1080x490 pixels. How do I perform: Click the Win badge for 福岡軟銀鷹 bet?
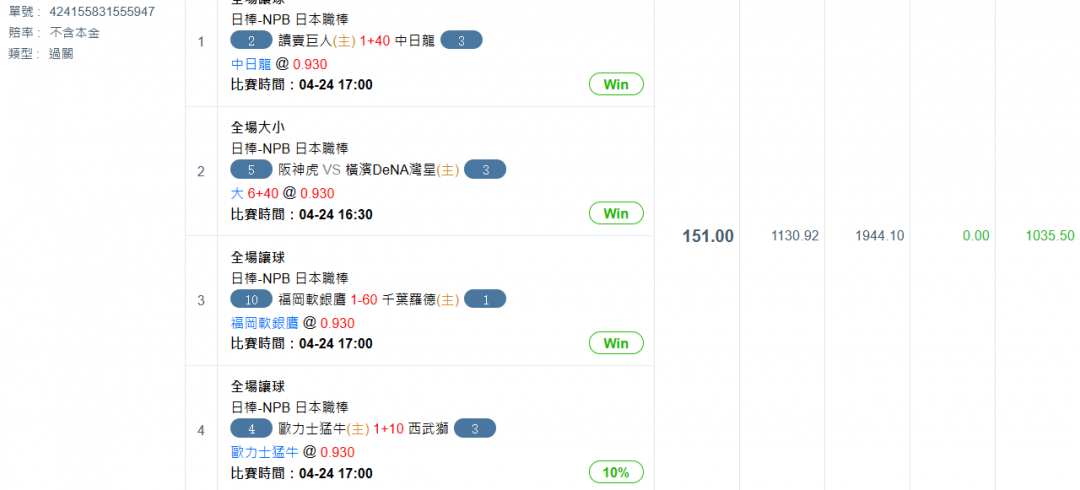click(616, 343)
